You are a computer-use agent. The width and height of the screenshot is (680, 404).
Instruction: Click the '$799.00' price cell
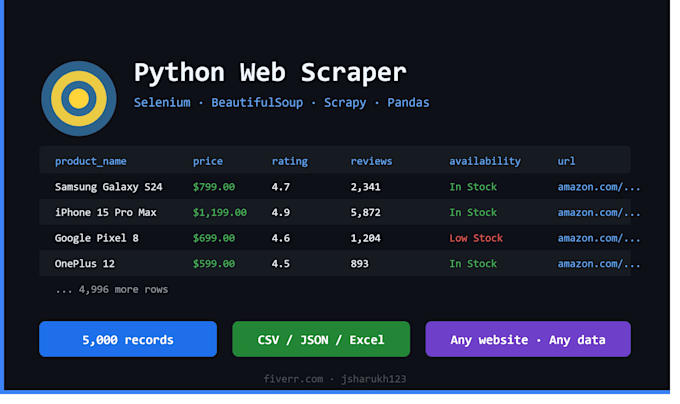214,187
